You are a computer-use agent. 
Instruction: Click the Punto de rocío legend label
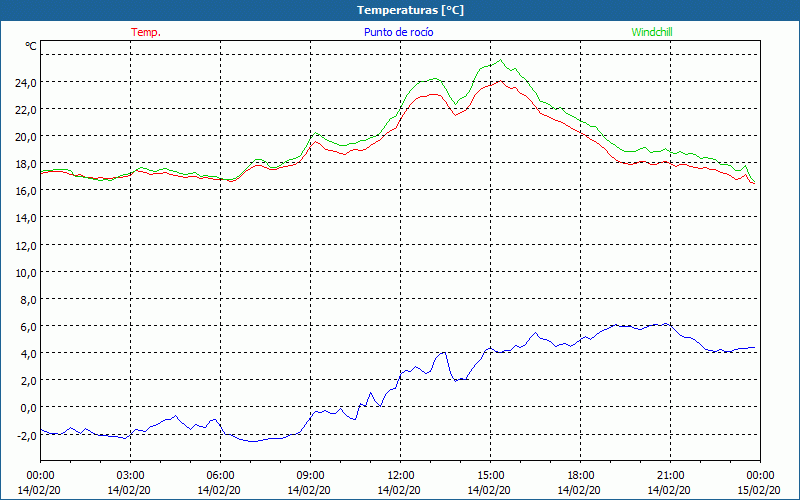coord(398,32)
